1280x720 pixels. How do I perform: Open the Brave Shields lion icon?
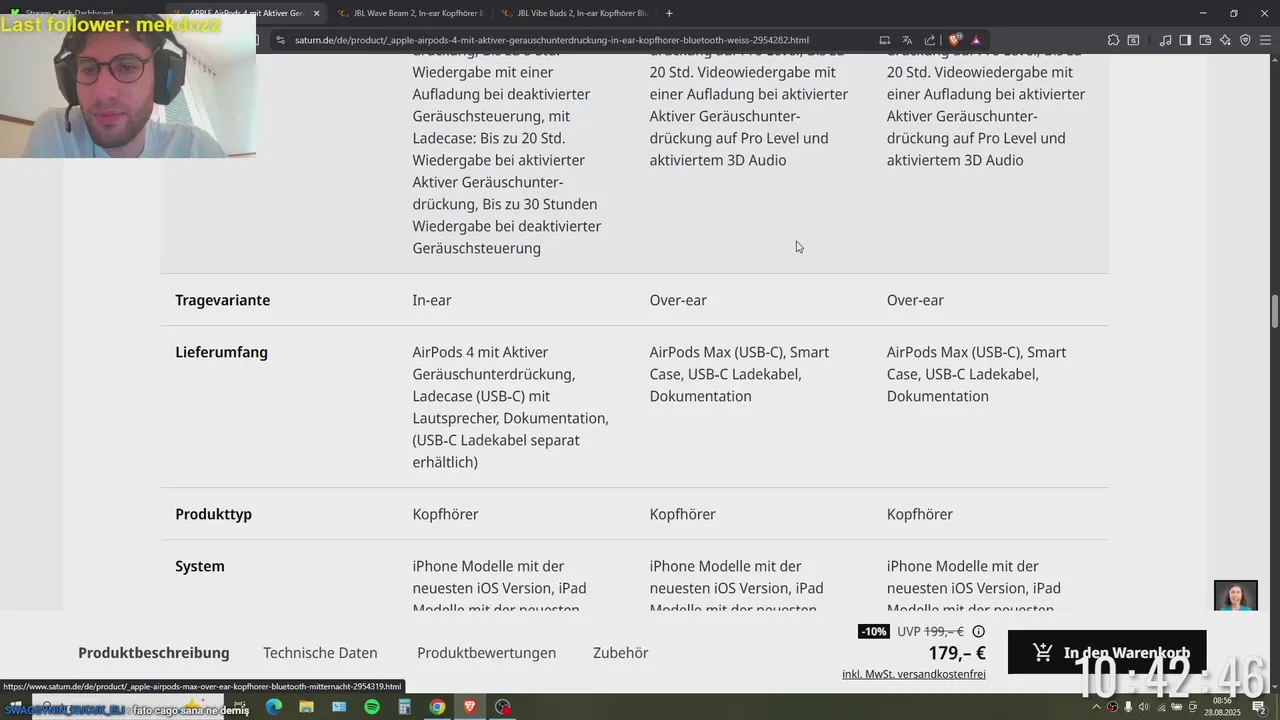pyautogui.click(x=955, y=40)
